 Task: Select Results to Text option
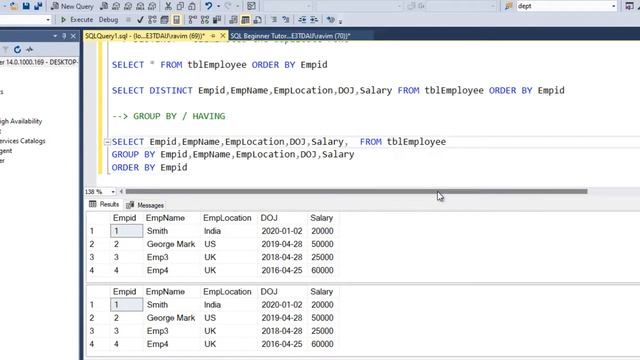tap(233, 20)
